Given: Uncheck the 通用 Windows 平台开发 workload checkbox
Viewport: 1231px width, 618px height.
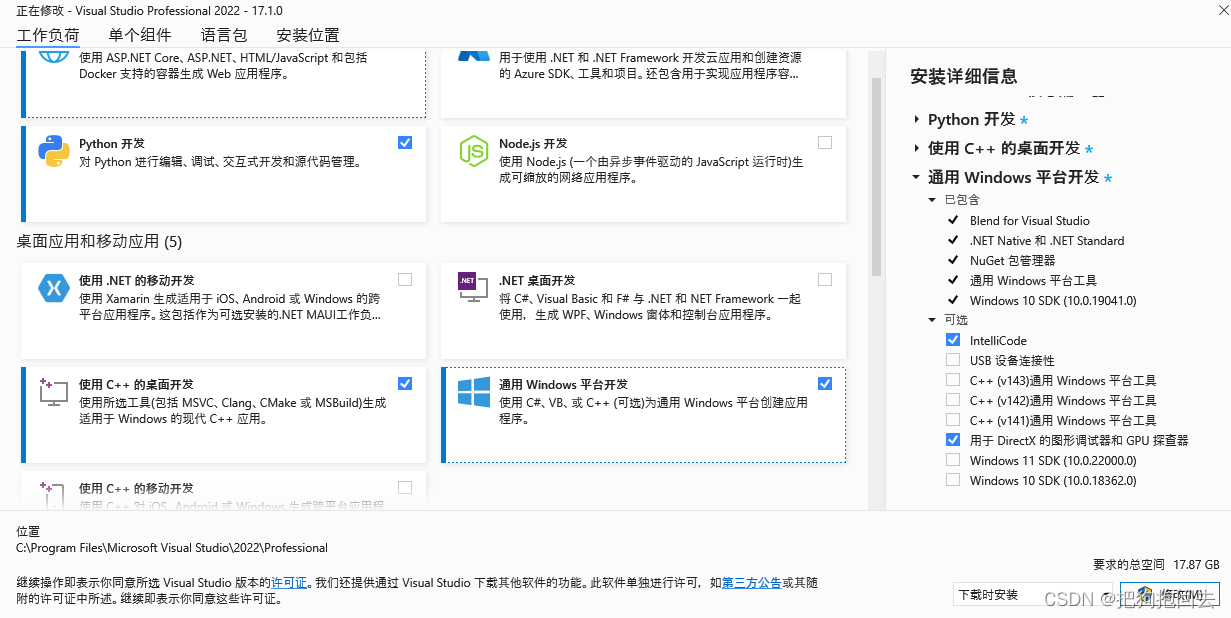Looking at the screenshot, I should (825, 383).
